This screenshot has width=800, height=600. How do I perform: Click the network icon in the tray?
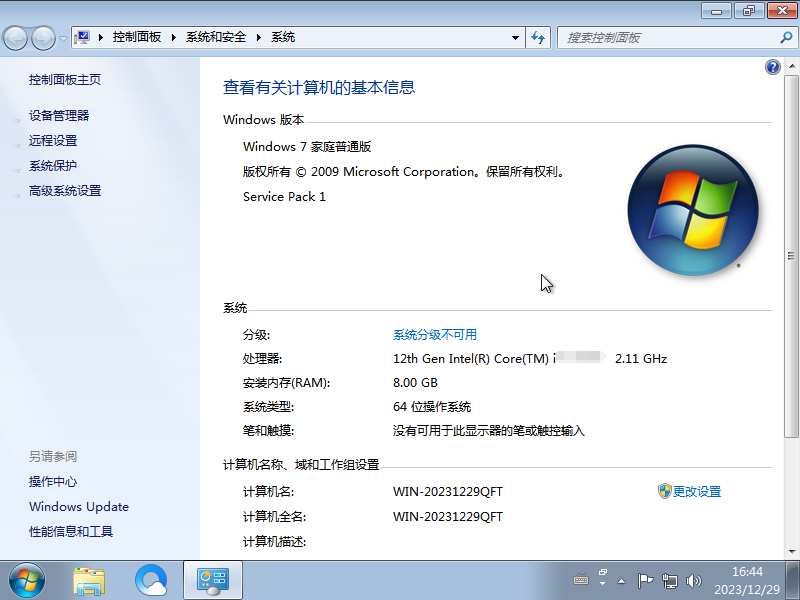coord(668,580)
